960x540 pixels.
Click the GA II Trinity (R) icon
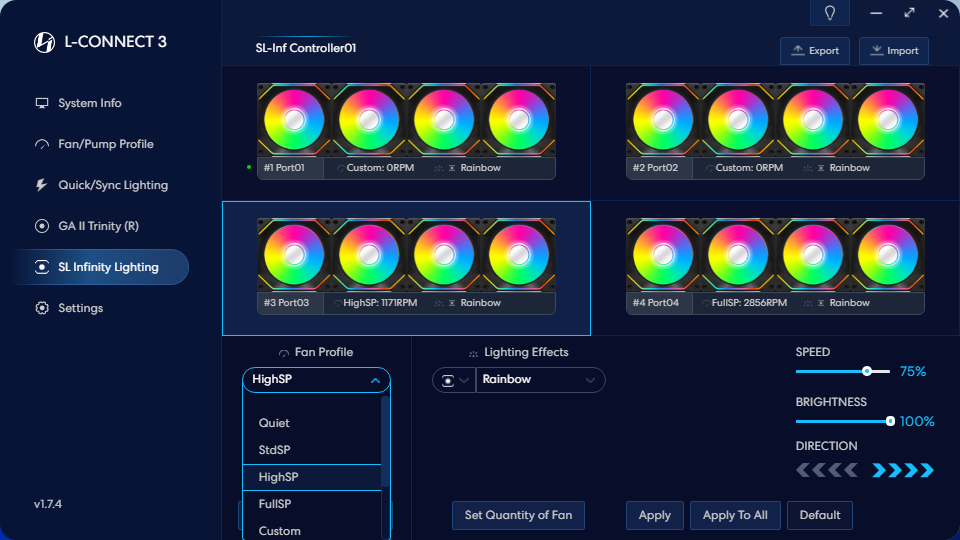[42, 226]
